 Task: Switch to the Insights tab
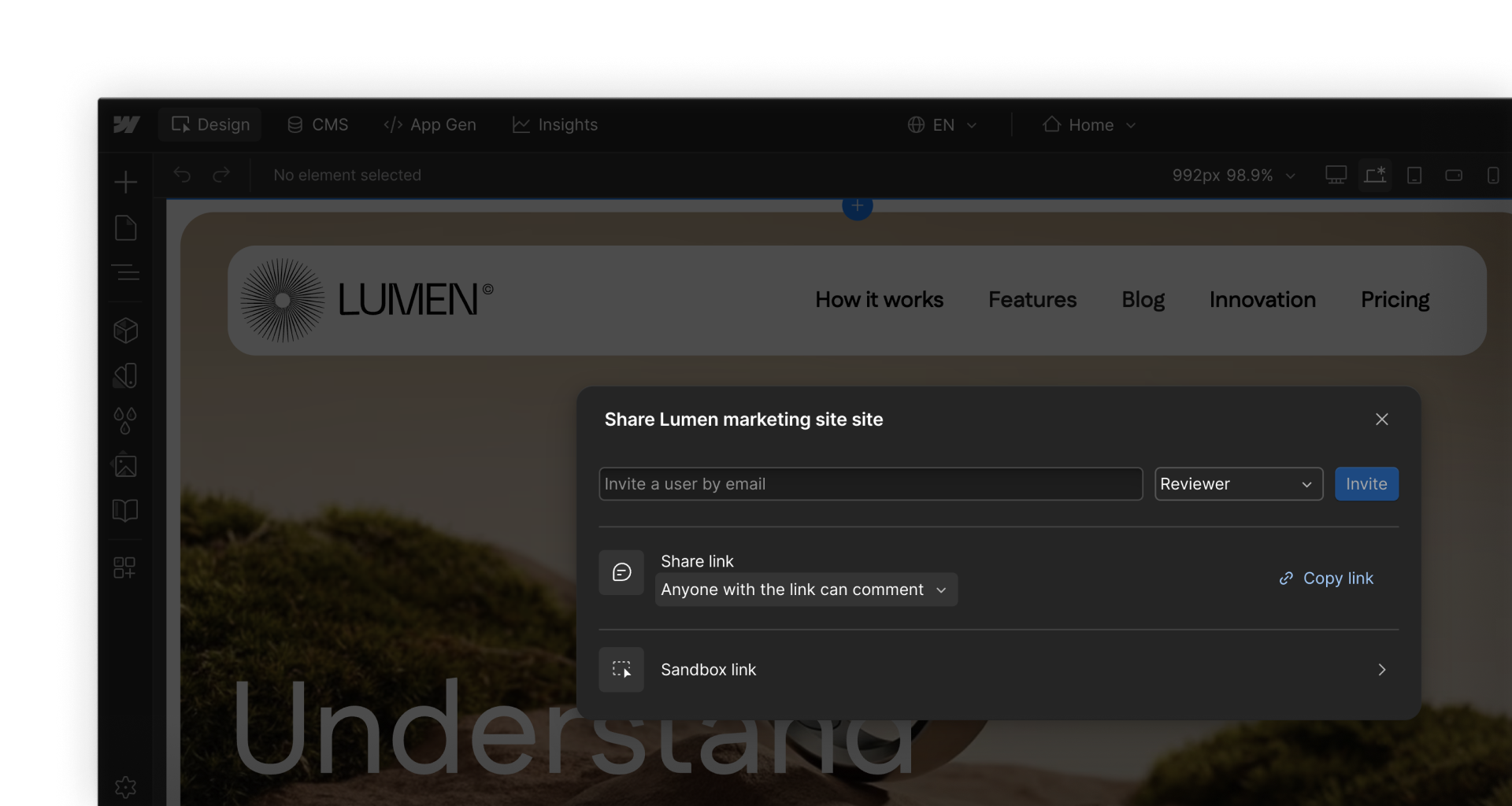click(x=555, y=124)
